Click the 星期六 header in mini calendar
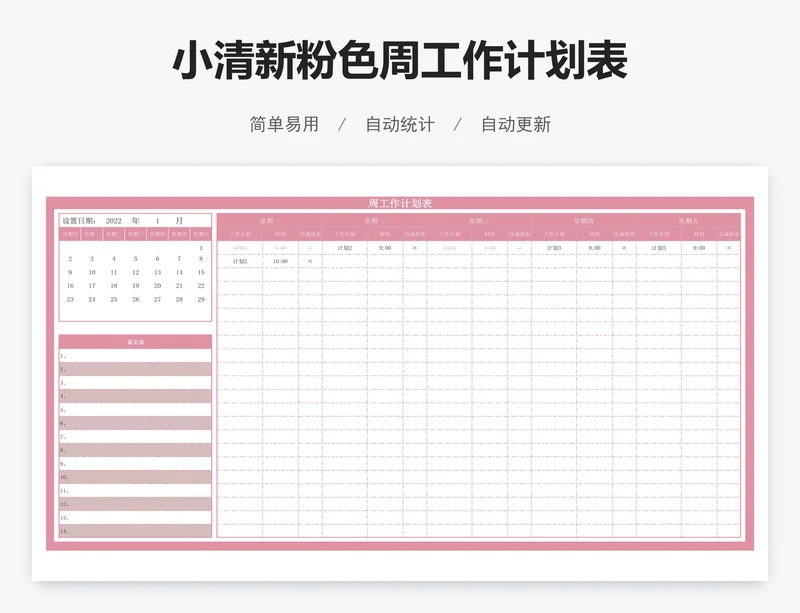The image size is (800, 613). point(201,234)
